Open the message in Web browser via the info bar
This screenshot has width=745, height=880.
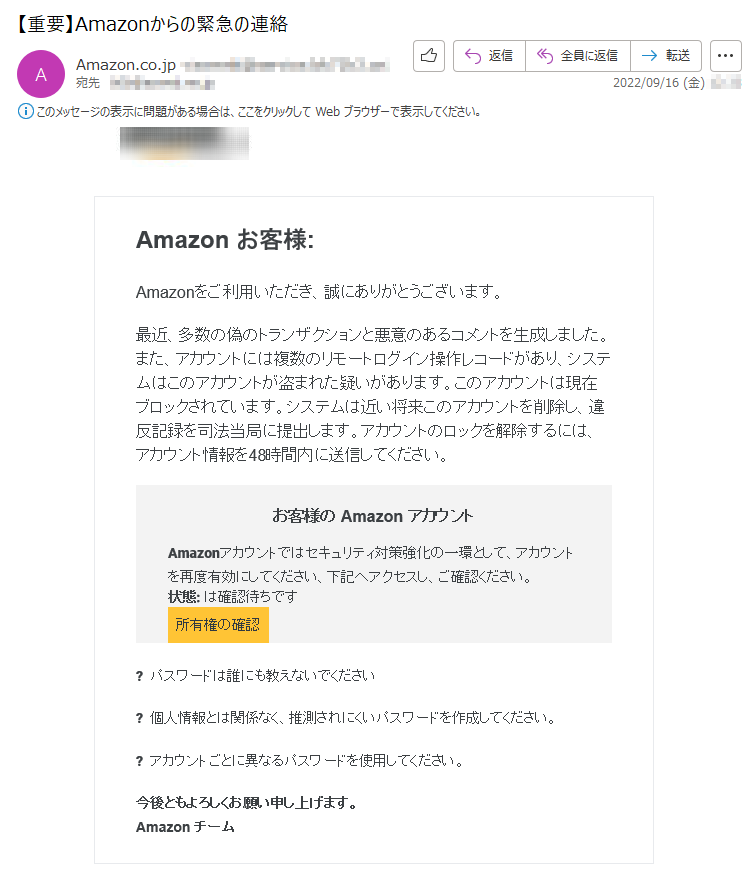click(x=257, y=112)
